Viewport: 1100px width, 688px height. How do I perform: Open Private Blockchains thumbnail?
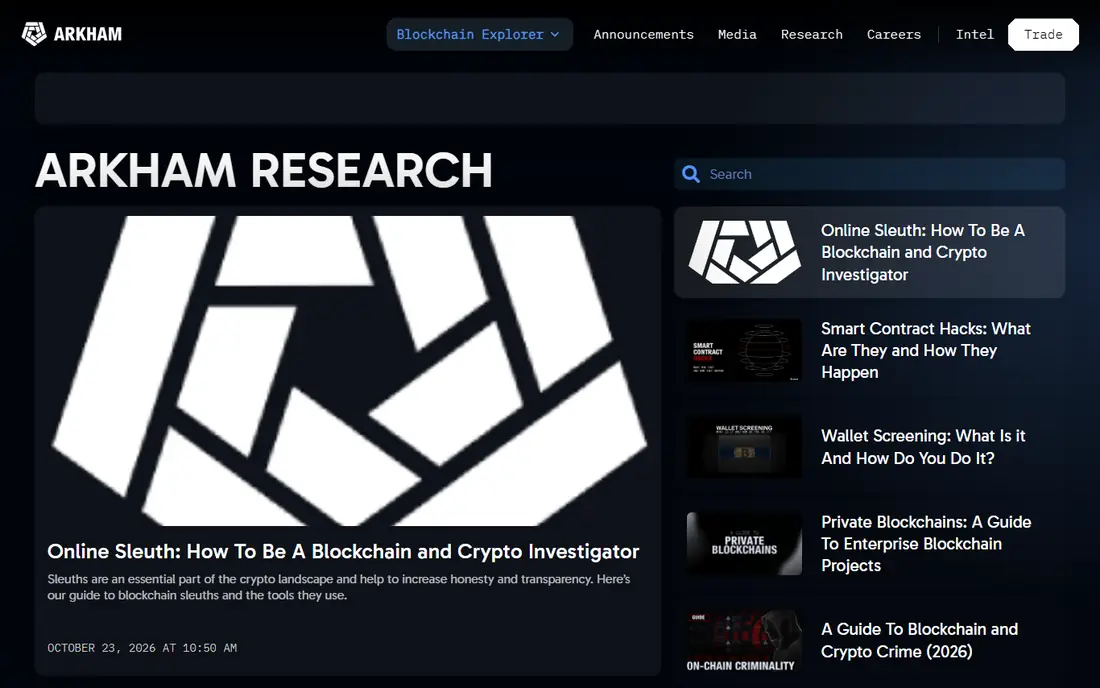[744, 544]
